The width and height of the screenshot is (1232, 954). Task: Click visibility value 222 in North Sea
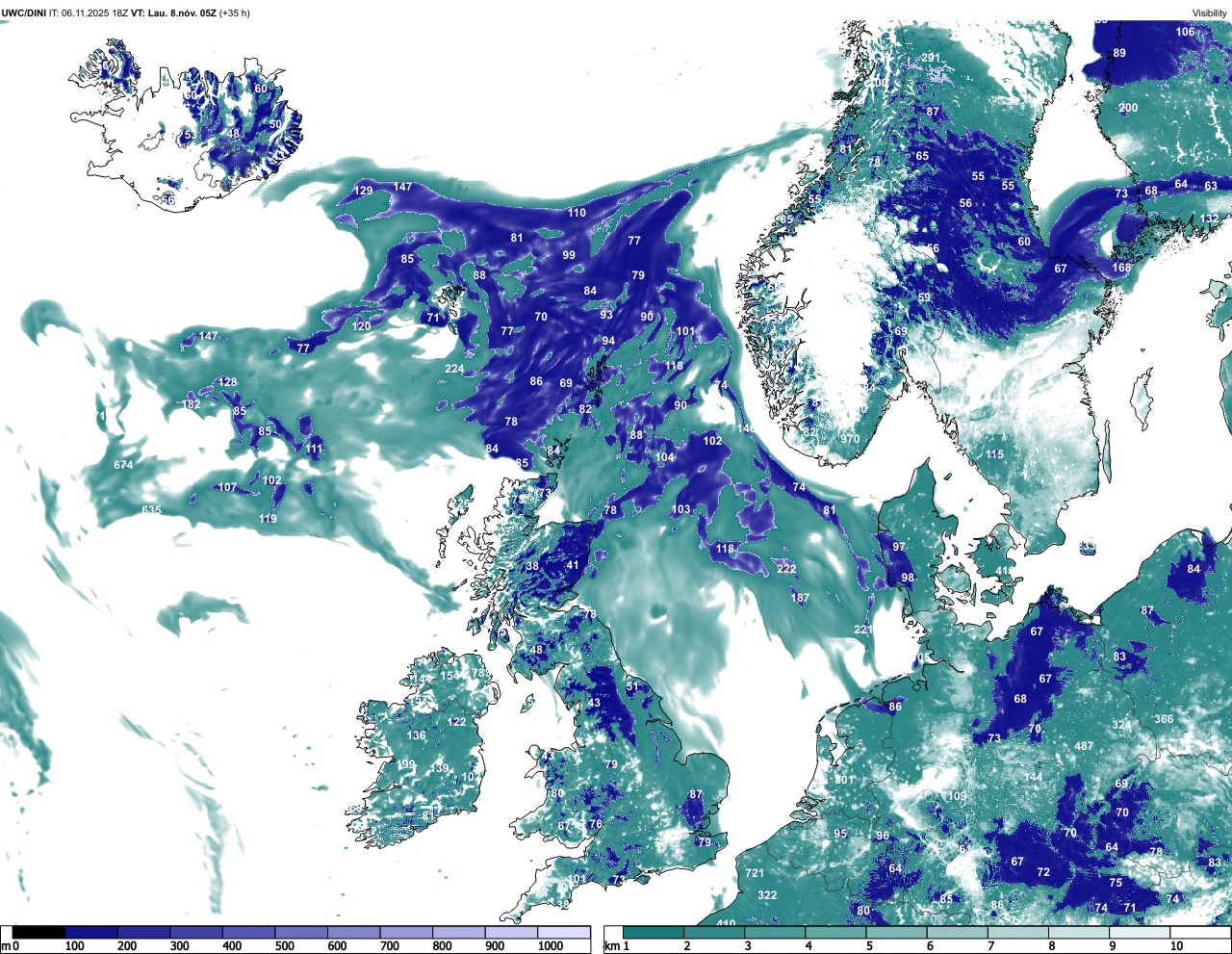click(x=786, y=569)
